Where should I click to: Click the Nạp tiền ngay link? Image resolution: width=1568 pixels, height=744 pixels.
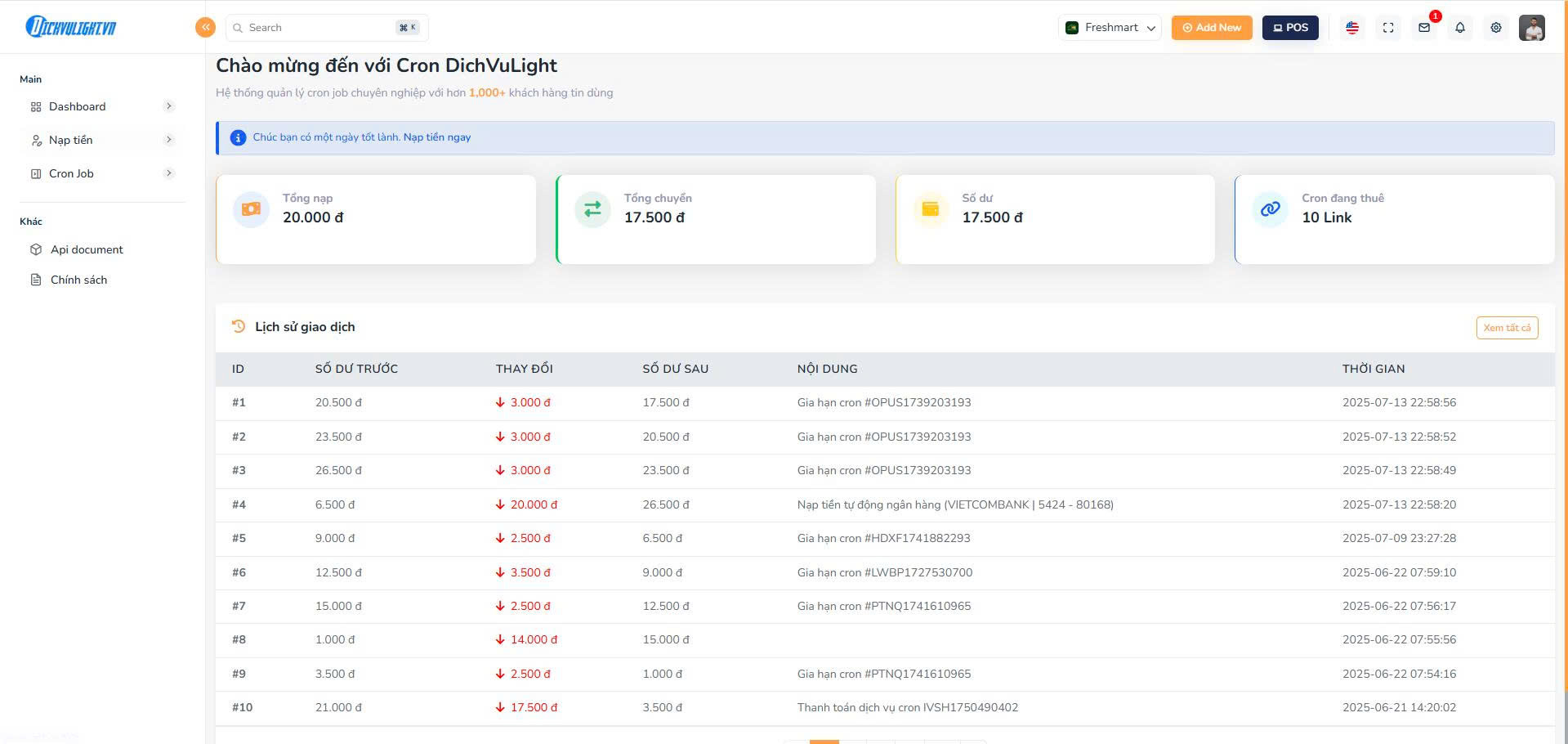437,137
